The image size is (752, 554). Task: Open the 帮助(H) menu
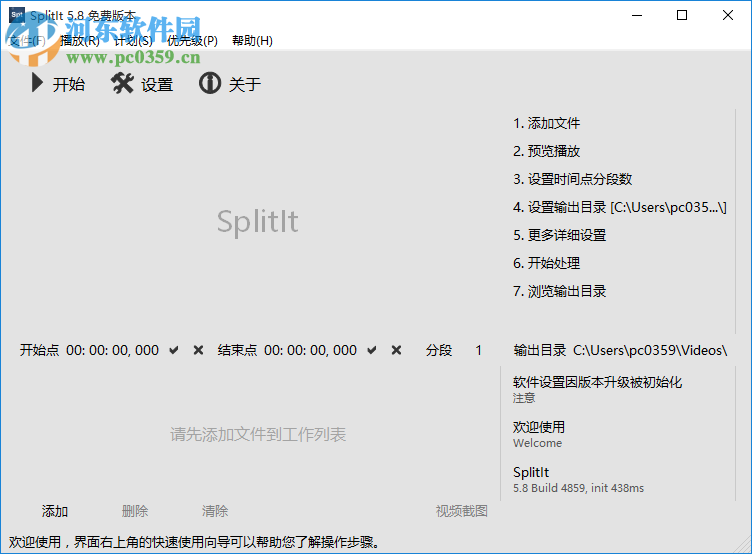click(x=252, y=41)
